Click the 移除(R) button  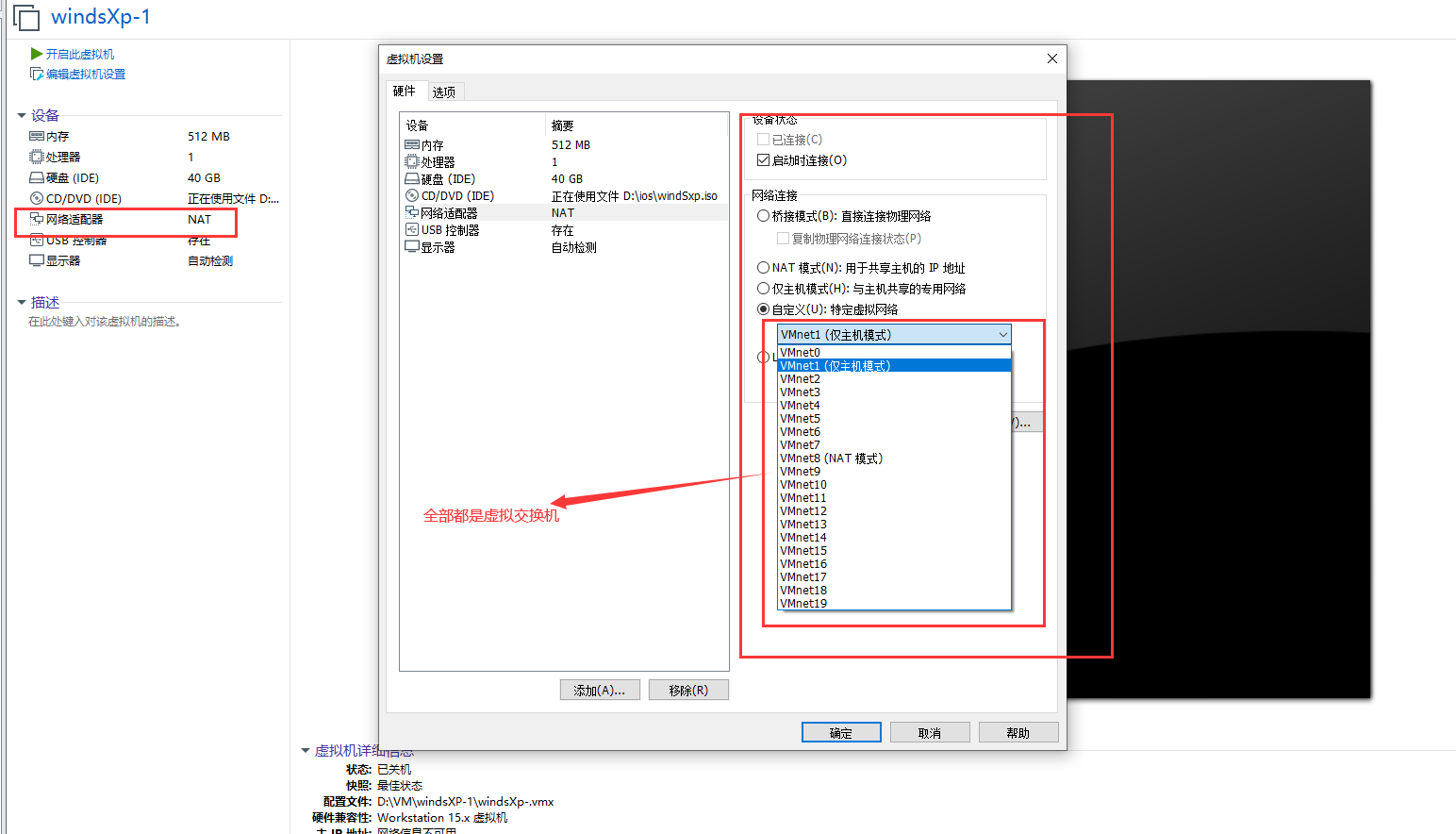(x=688, y=690)
